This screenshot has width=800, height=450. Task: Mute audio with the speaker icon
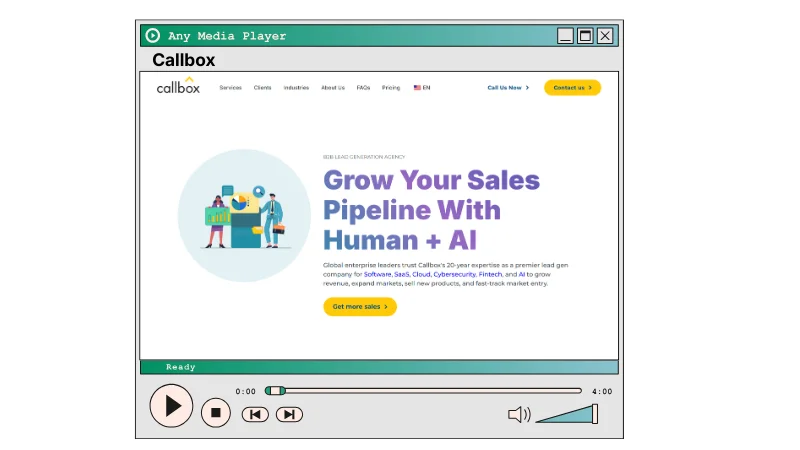pyautogui.click(x=519, y=414)
